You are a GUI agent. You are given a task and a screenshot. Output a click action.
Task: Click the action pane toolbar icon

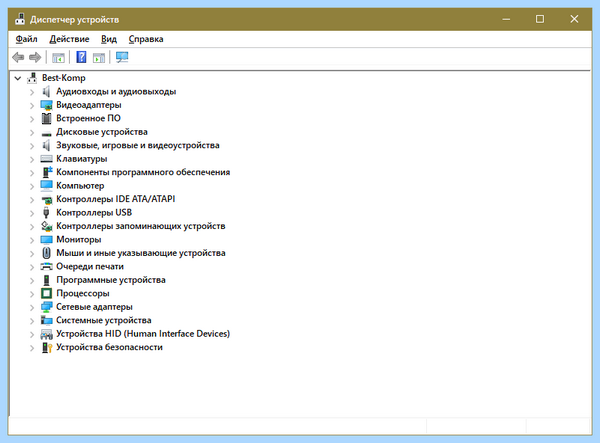coord(99,58)
